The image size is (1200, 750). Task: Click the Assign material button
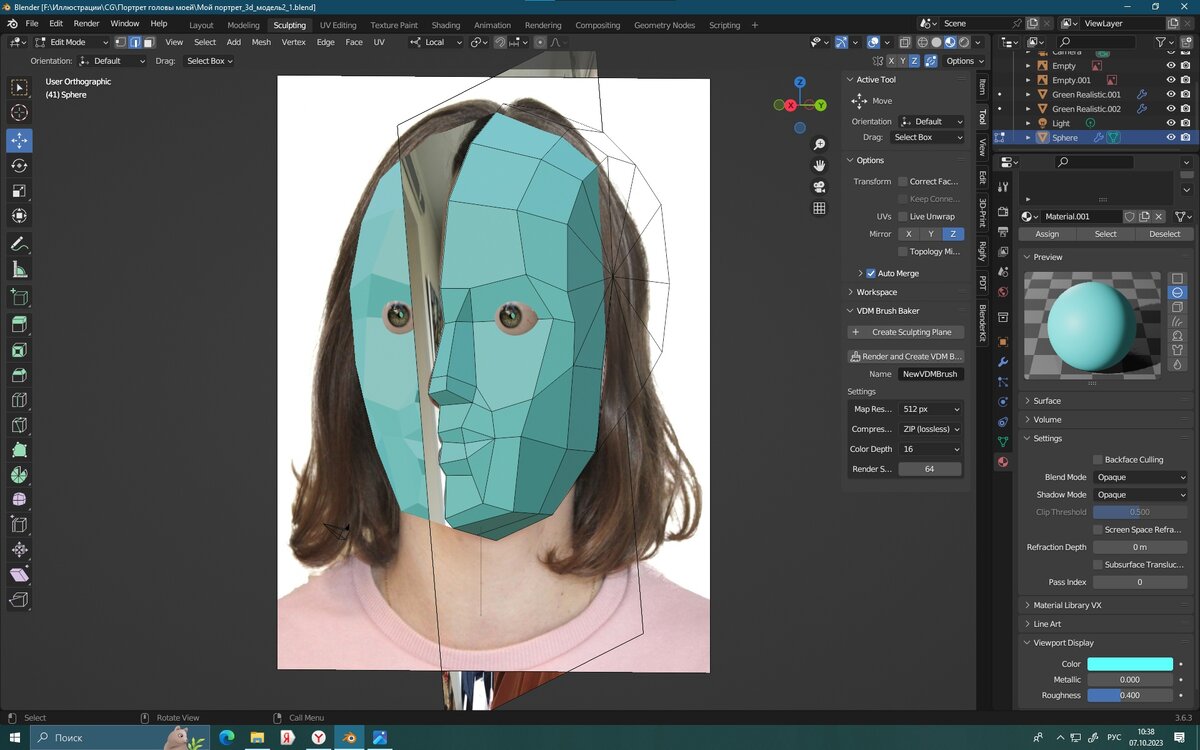coord(1047,234)
